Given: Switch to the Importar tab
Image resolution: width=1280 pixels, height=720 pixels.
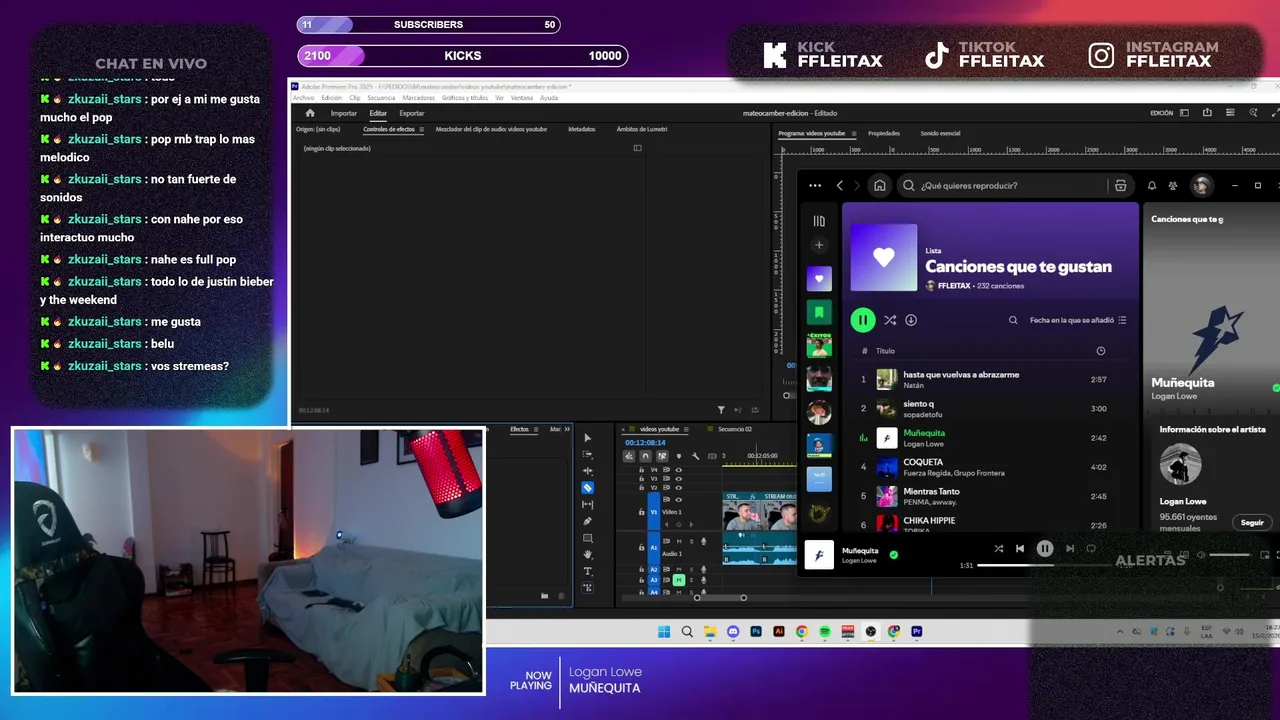Looking at the screenshot, I should [344, 113].
